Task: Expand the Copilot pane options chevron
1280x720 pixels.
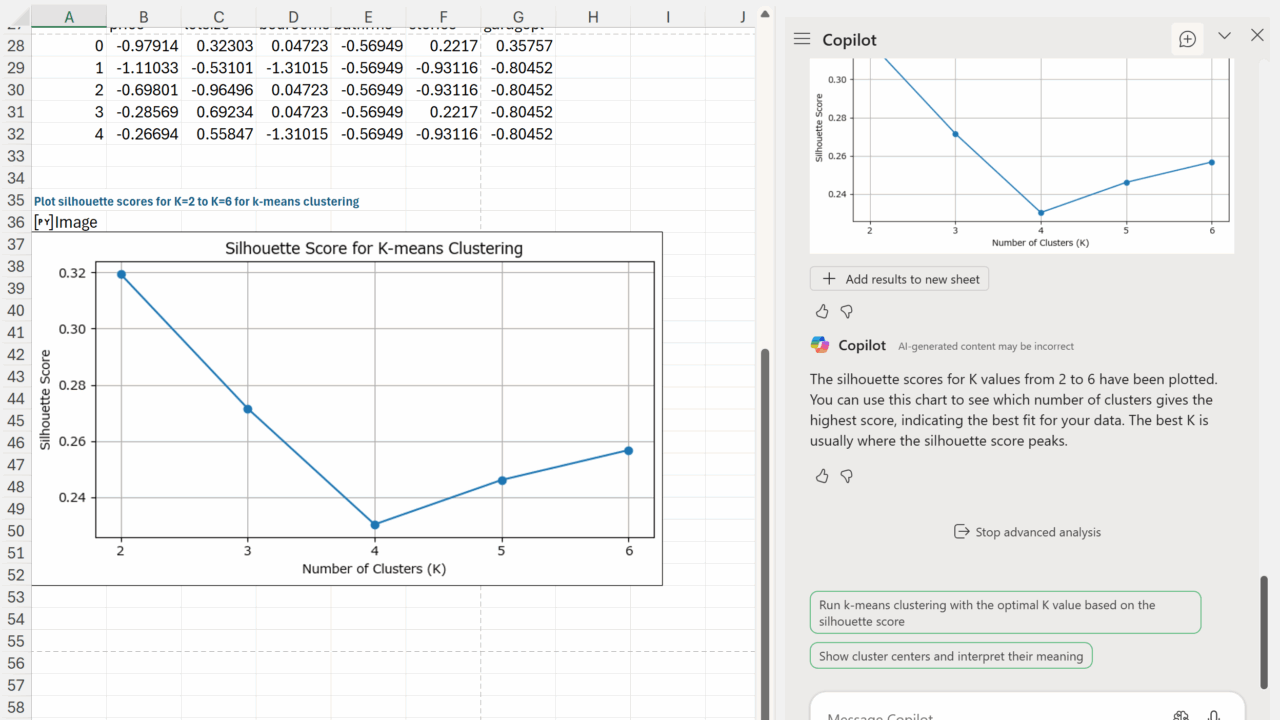Action: coord(1224,36)
